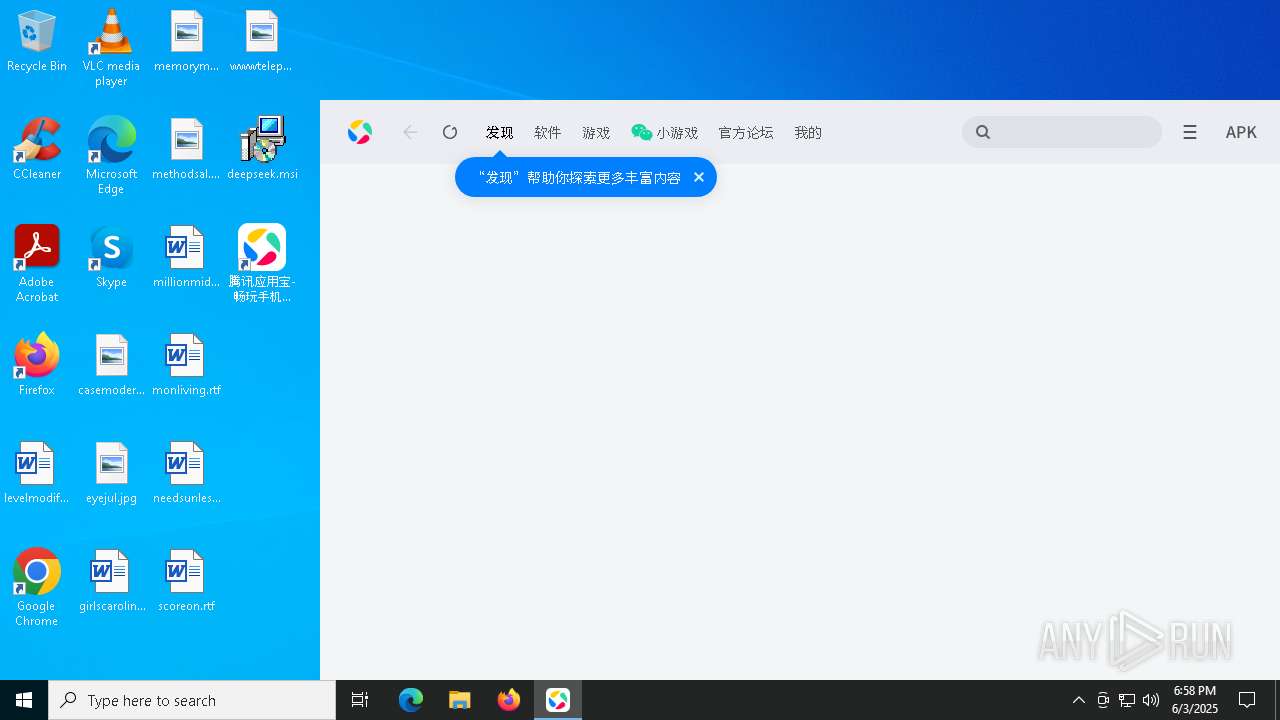Select the levelmodif... Word document
The width and height of the screenshot is (1280, 720).
[x=37, y=472]
